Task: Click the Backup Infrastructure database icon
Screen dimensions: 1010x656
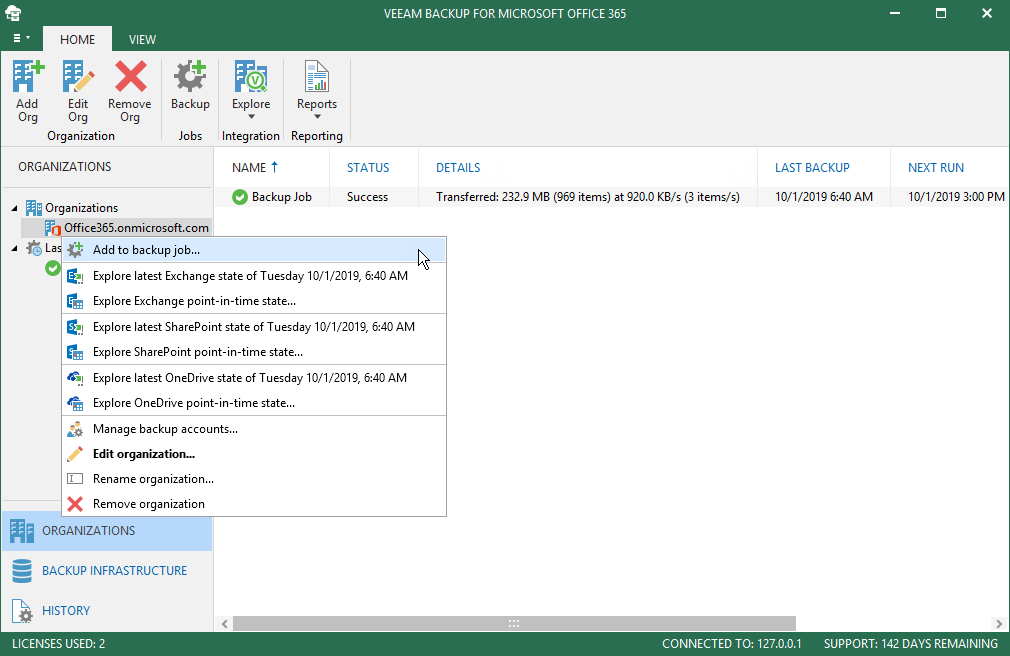Action: coord(22,571)
